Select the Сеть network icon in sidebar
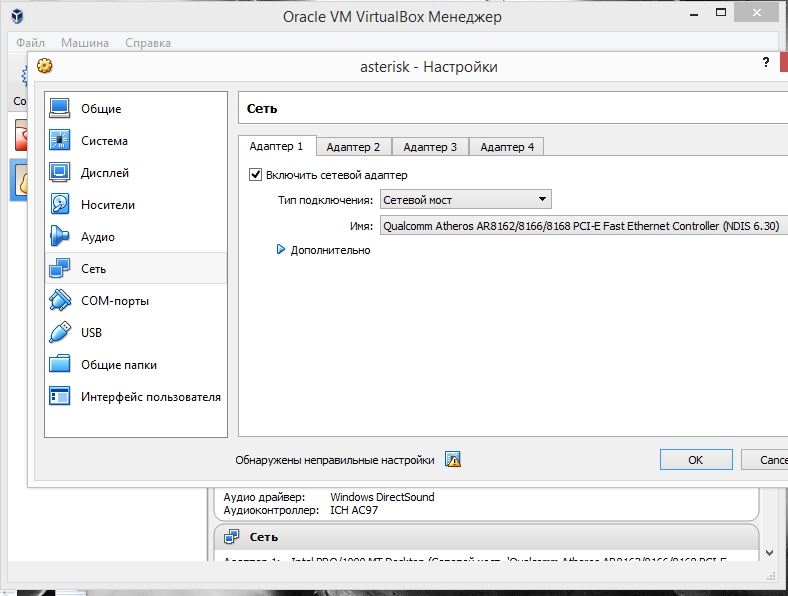This screenshot has width=788, height=596. [60, 268]
